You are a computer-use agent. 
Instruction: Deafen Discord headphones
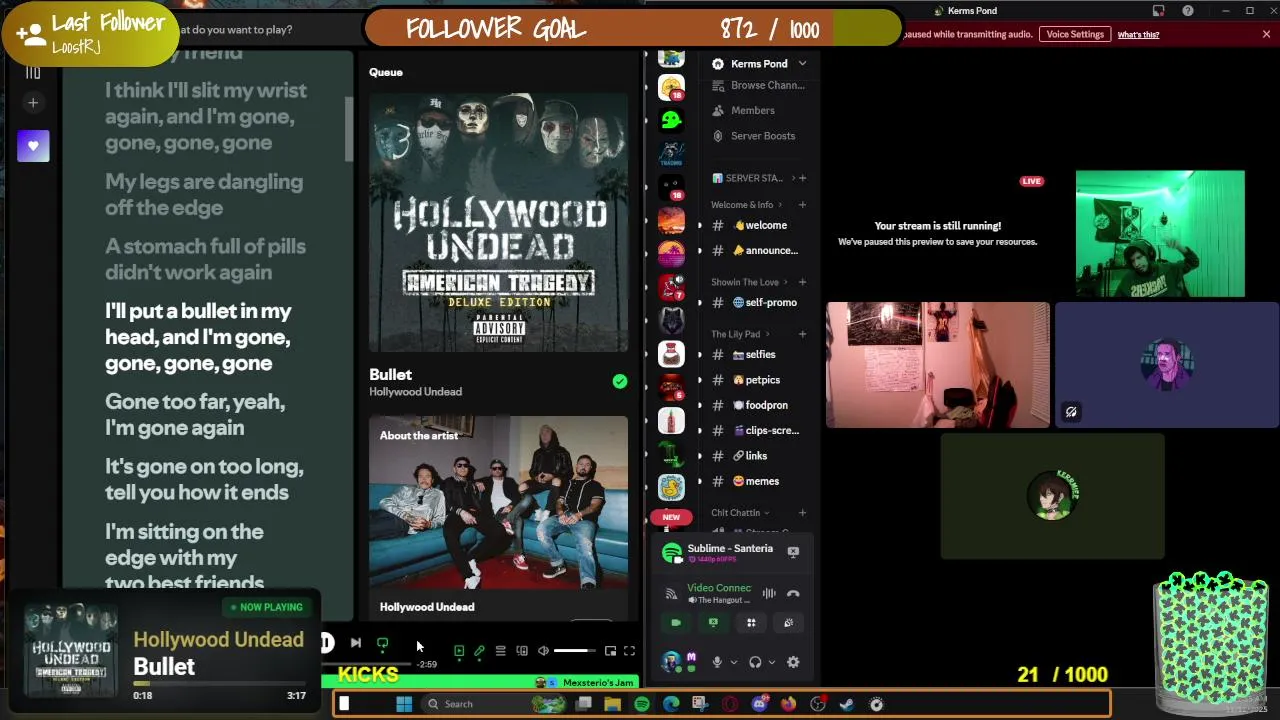click(755, 662)
